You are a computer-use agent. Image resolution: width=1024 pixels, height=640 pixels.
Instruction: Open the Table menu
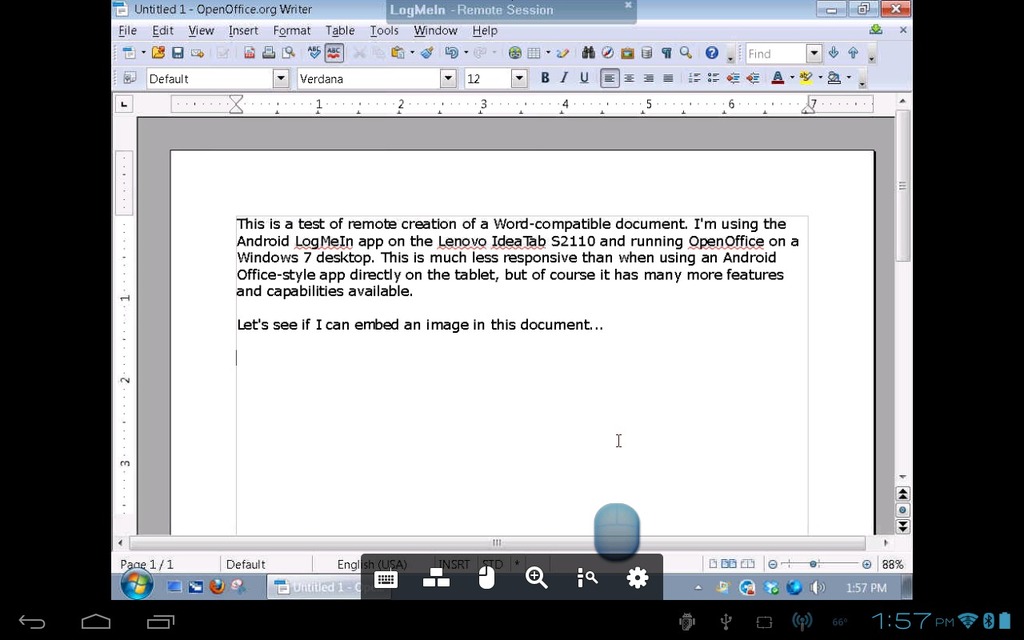click(340, 31)
